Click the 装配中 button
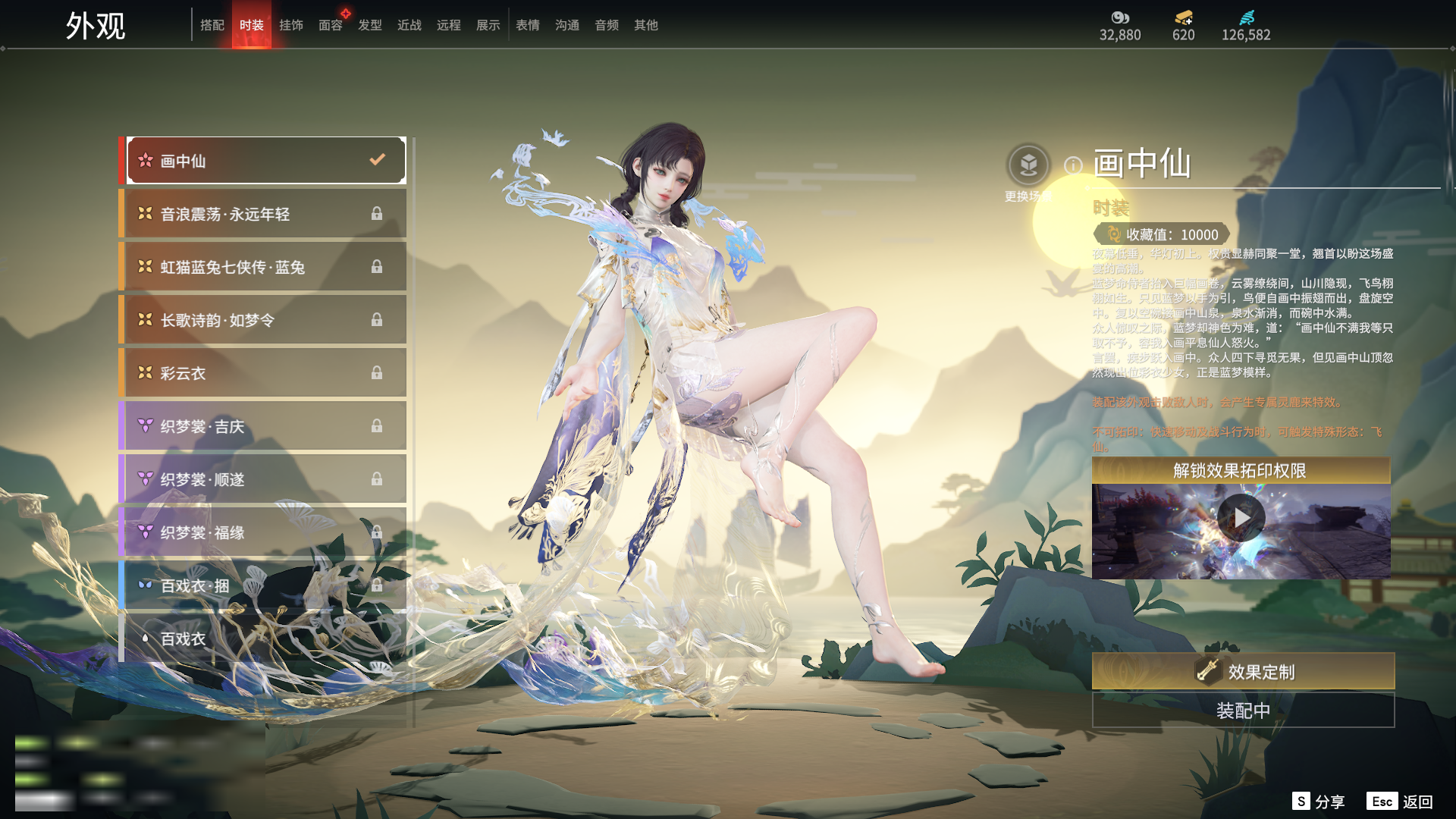The image size is (1456, 819). 1243,711
